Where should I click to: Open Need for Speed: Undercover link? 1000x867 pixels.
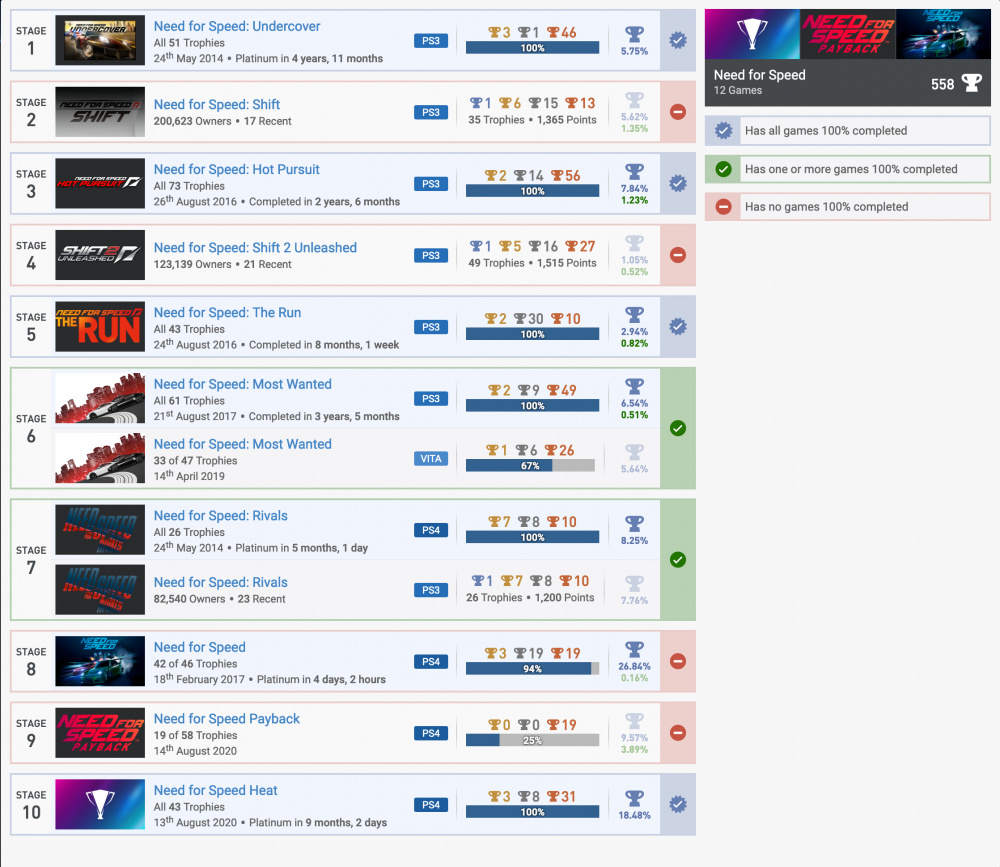(236, 26)
